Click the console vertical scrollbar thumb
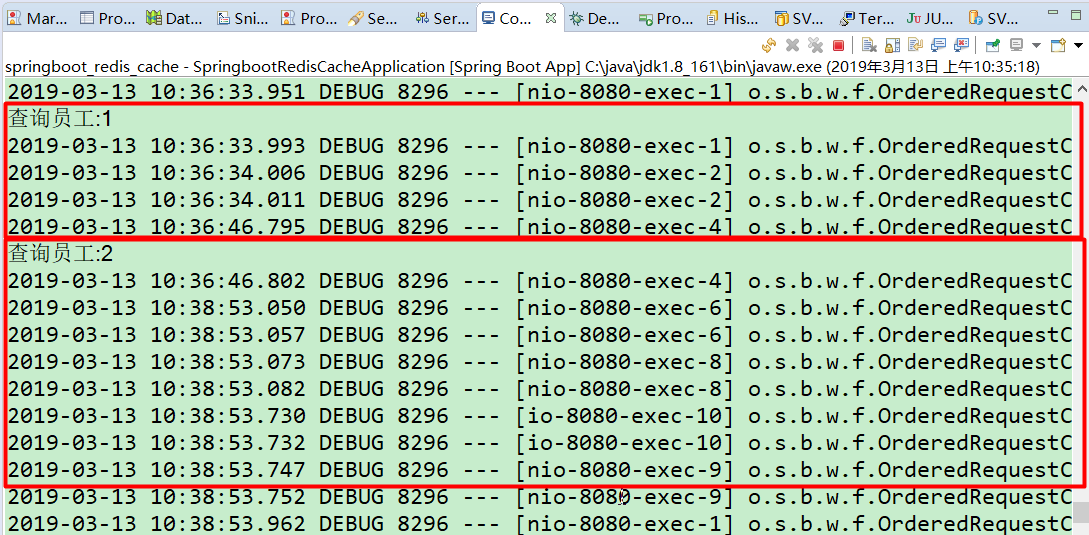 click(x=1081, y=511)
